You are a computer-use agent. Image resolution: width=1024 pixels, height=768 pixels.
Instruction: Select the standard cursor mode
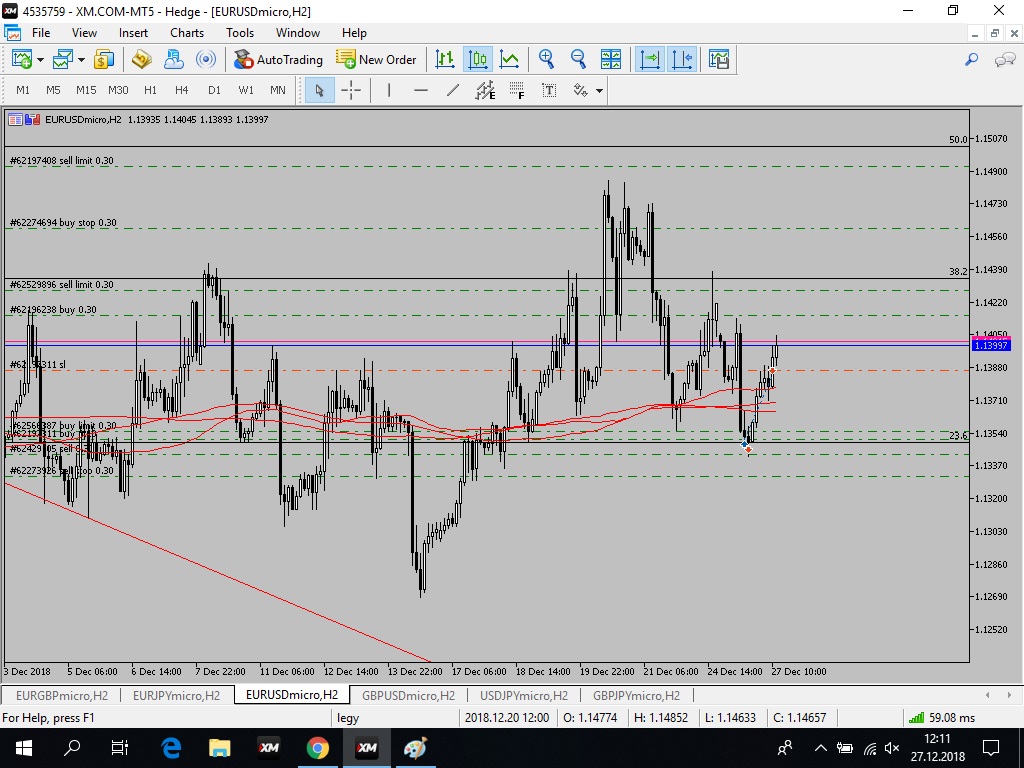319,90
